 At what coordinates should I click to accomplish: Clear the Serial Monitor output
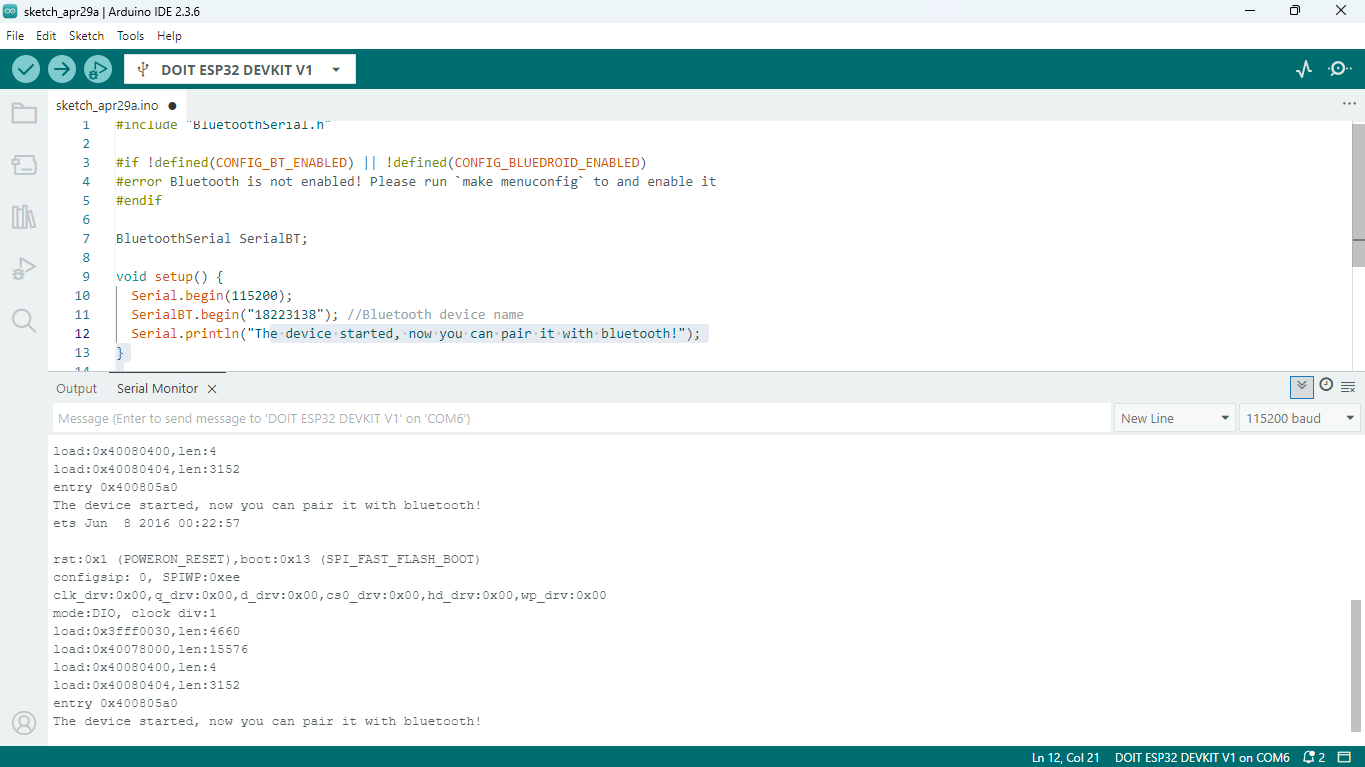pyautogui.click(x=1348, y=386)
